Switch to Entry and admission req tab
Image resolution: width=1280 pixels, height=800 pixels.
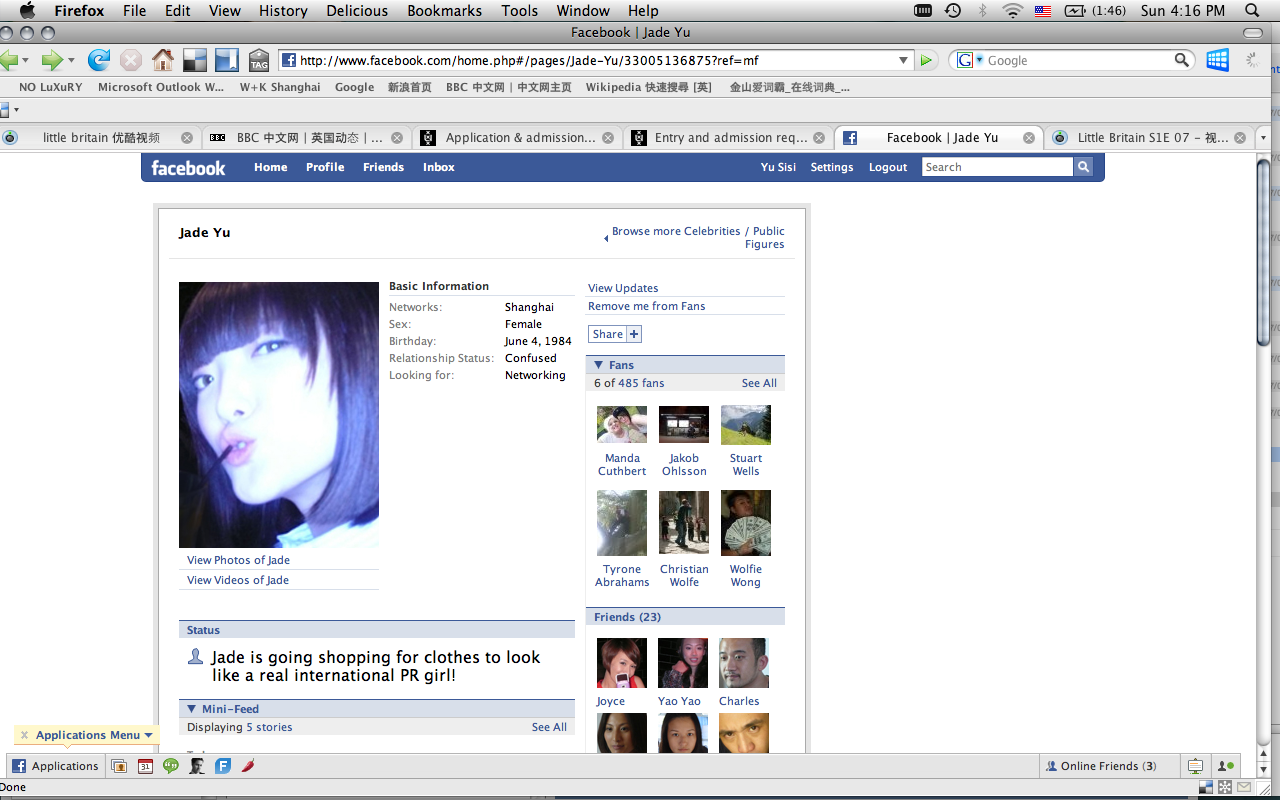727,138
